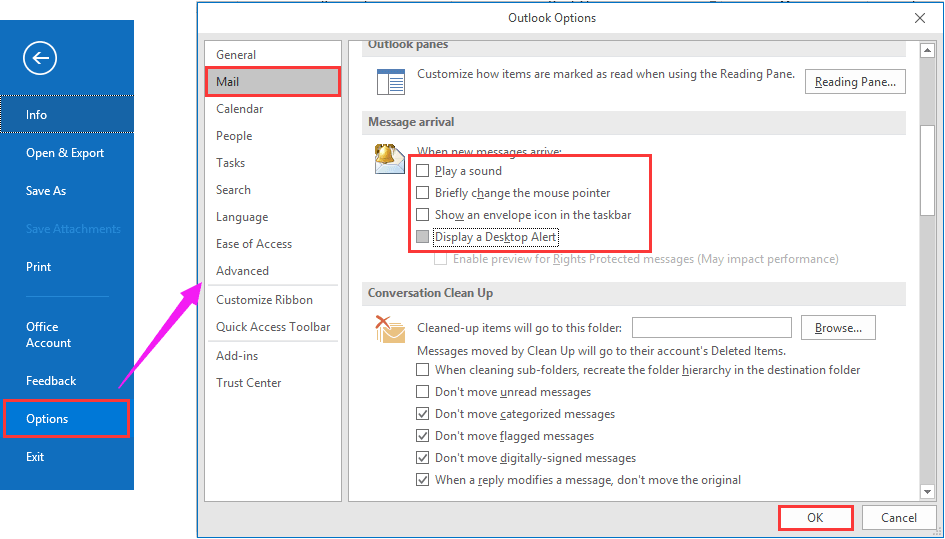This screenshot has height=539, width=945.
Task: Click the bell envelope Message arrival icon
Action: (389, 159)
